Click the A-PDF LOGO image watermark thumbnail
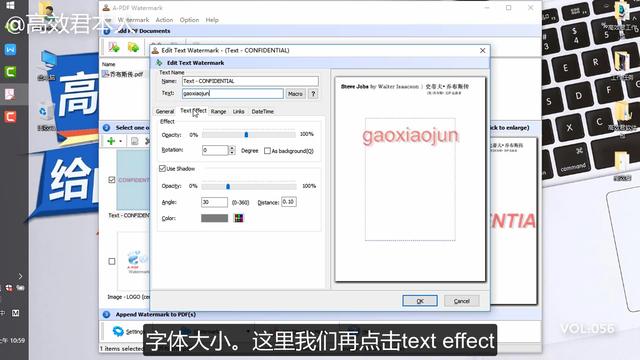 pyautogui.click(x=134, y=262)
